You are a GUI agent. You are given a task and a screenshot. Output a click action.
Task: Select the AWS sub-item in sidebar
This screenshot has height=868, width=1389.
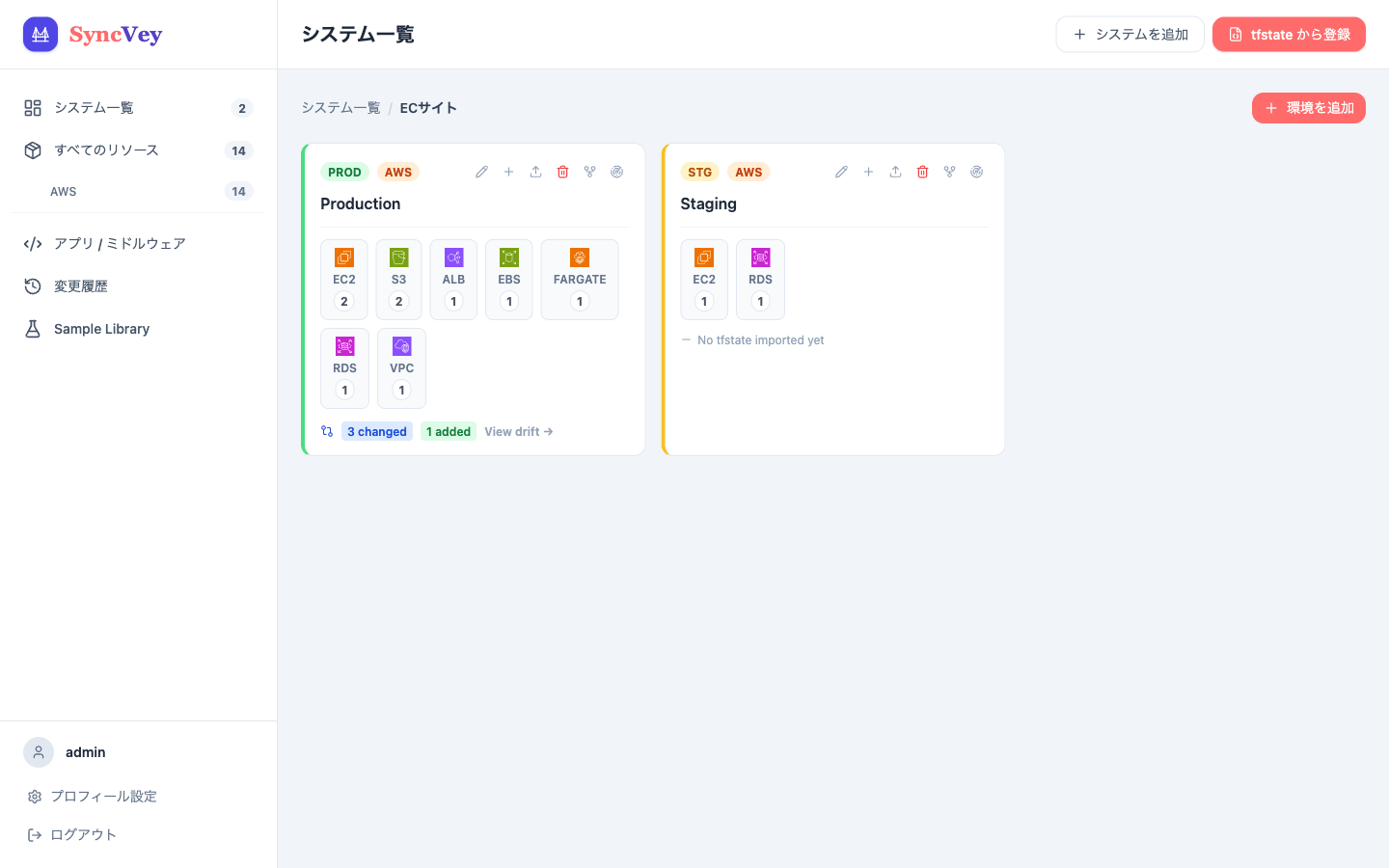coord(138,191)
